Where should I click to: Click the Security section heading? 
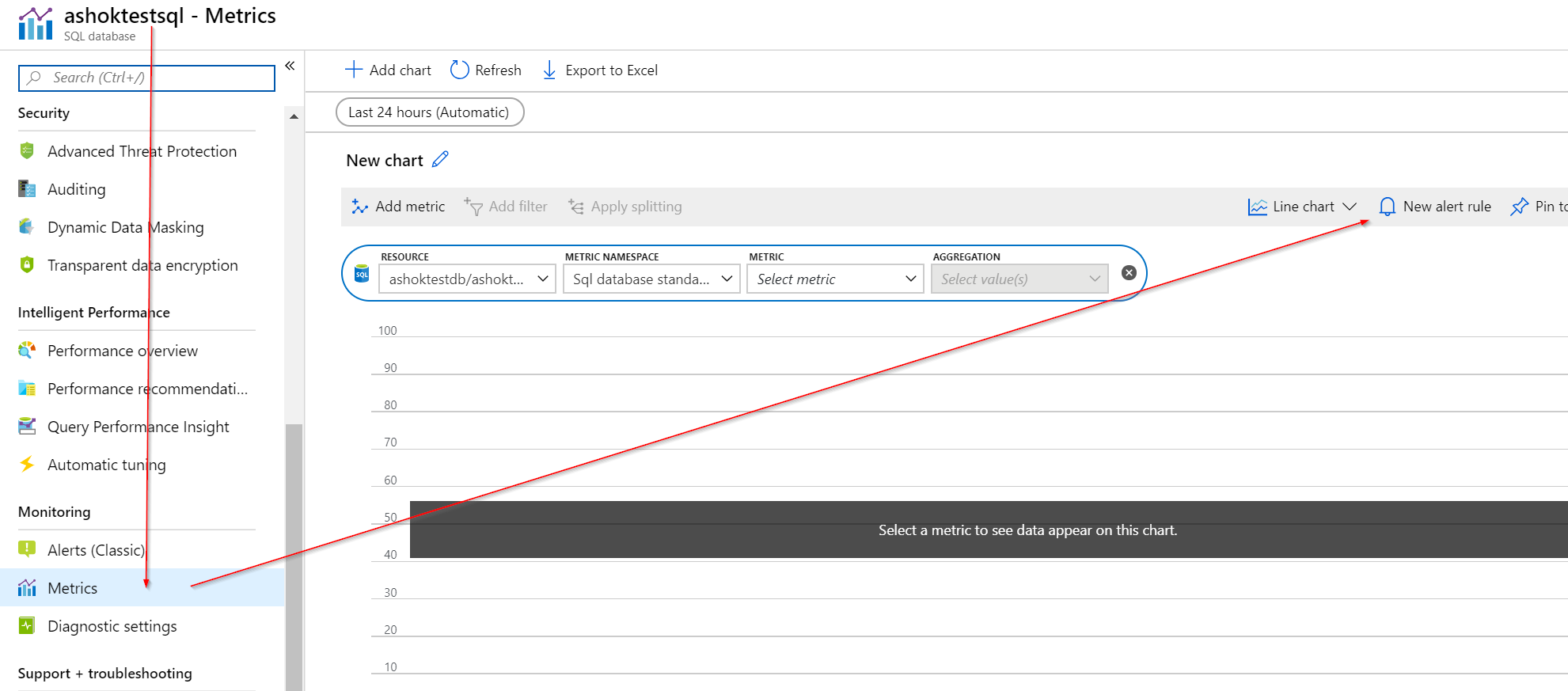(x=44, y=112)
